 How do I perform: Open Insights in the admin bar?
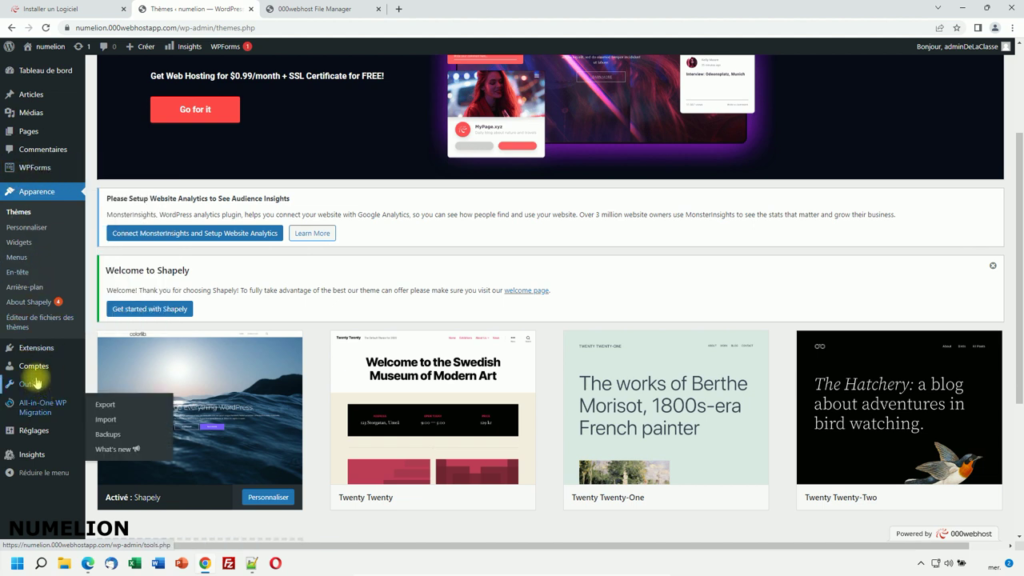pos(184,46)
